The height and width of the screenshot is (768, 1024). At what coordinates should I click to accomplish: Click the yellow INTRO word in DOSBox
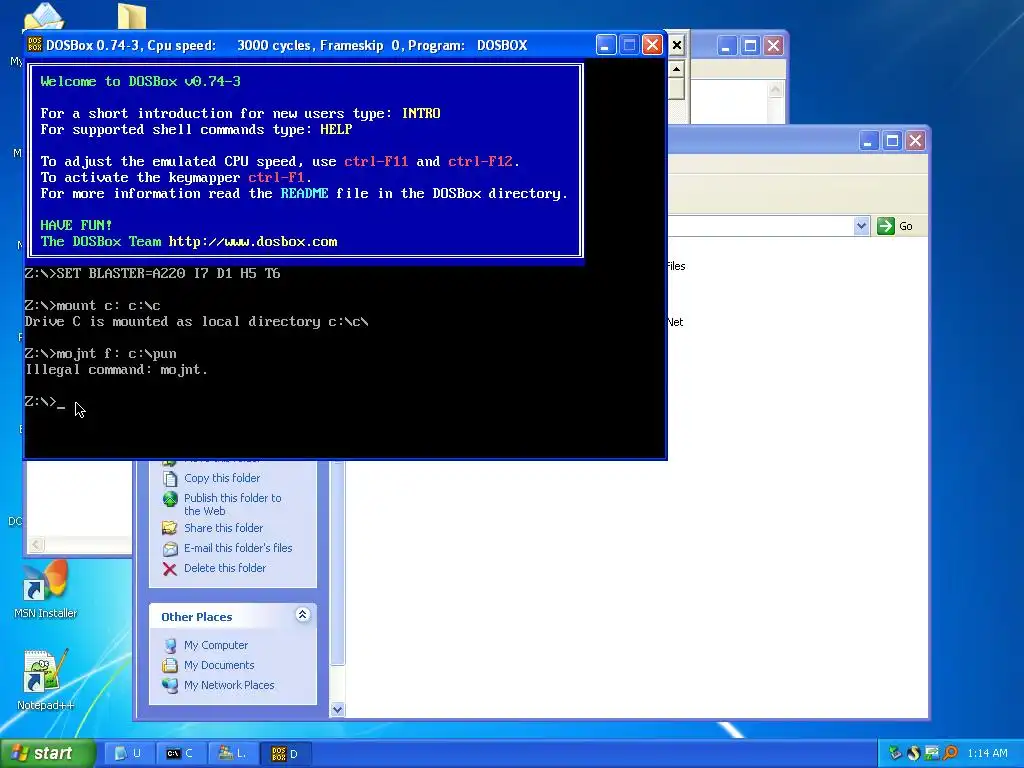(x=421, y=113)
